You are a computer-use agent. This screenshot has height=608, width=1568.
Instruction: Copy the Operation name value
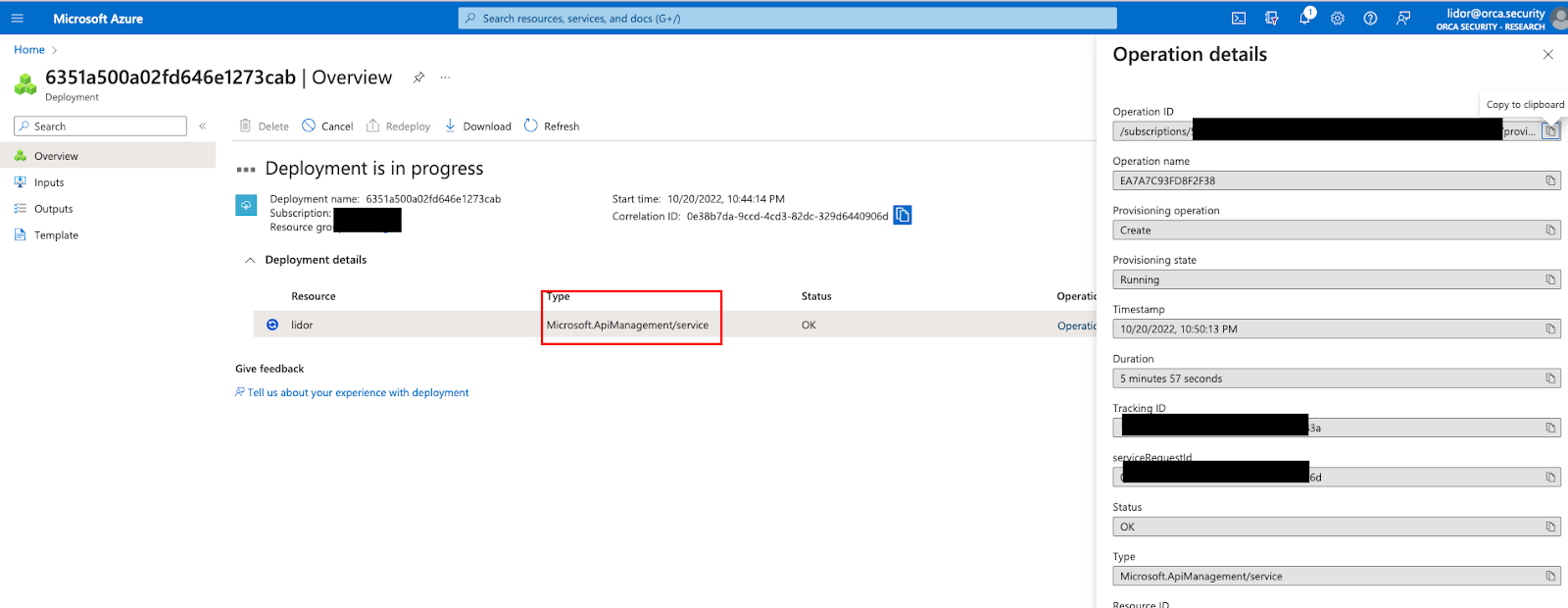[1550, 180]
